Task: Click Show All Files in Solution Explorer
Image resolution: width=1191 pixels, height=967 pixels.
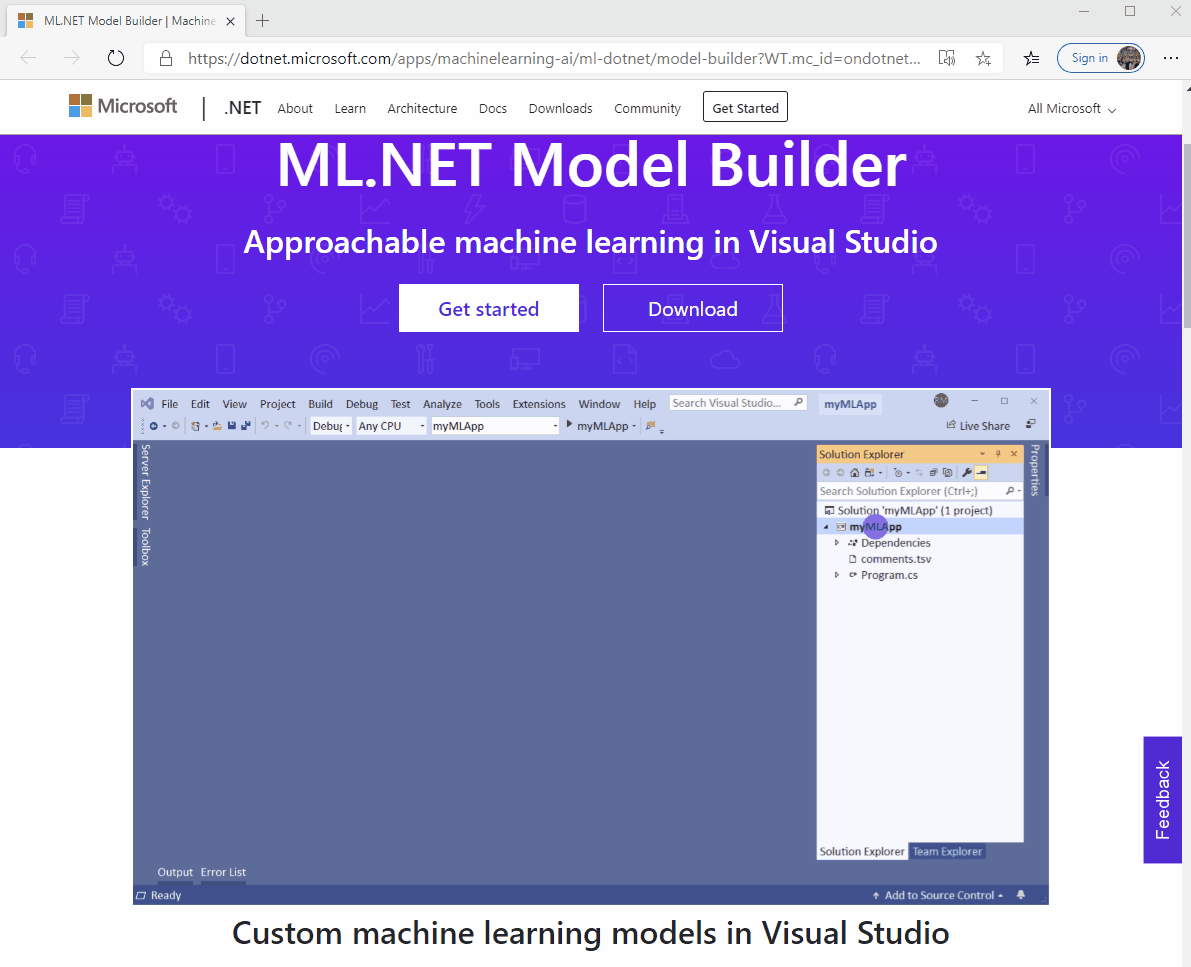Action: pos(948,472)
